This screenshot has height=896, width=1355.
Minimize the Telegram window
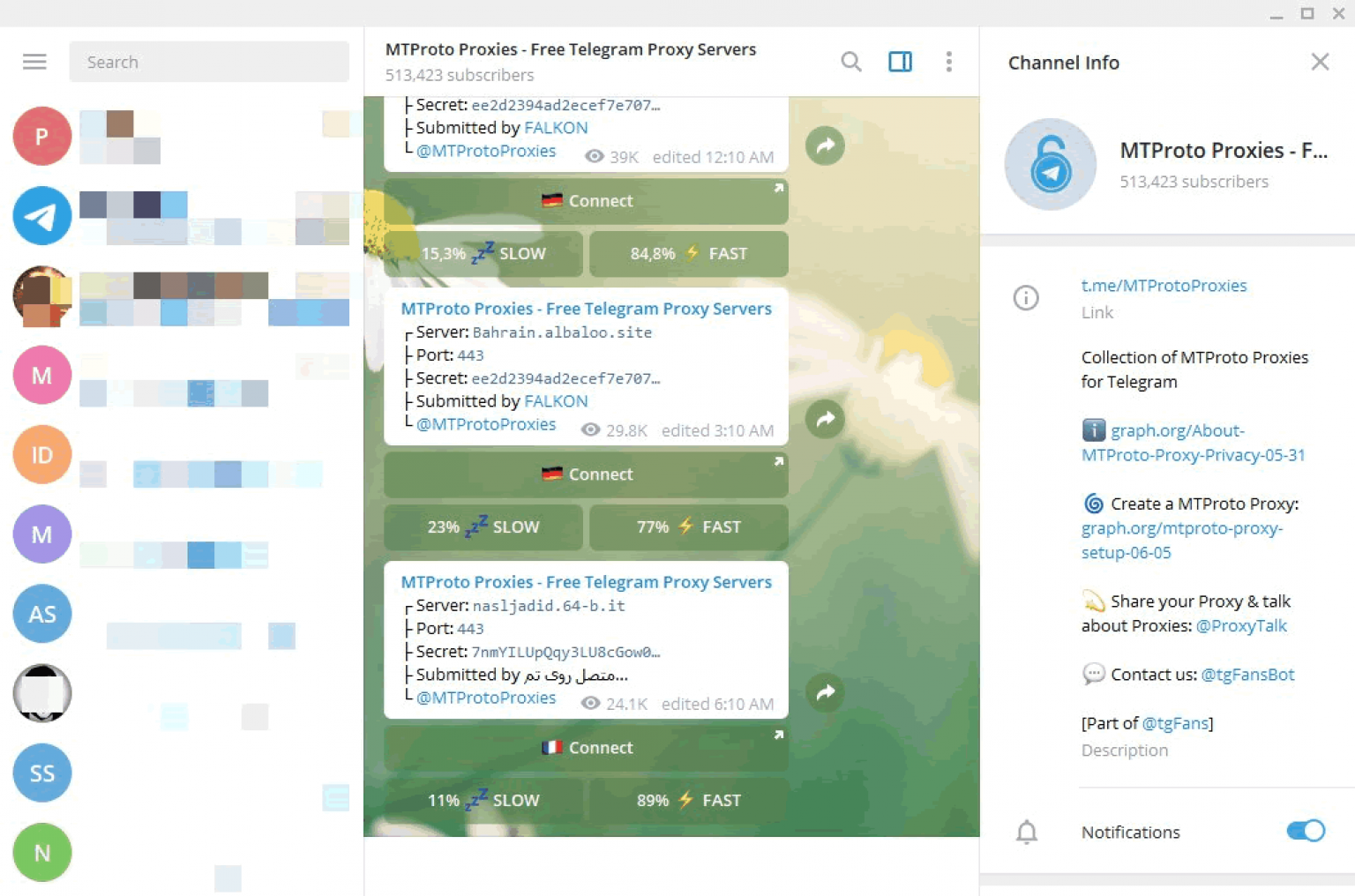(x=1276, y=15)
